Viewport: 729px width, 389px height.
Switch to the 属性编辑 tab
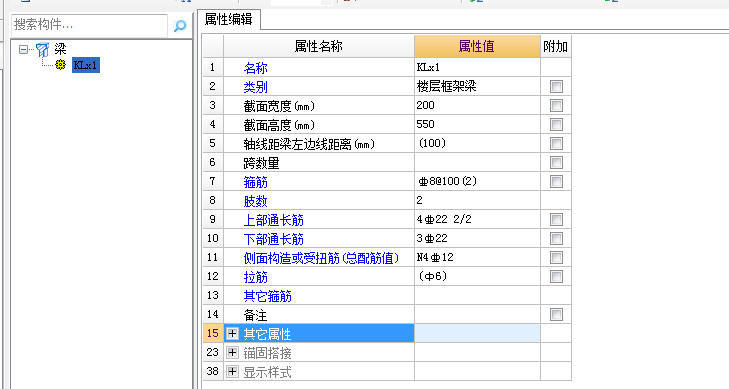228,20
